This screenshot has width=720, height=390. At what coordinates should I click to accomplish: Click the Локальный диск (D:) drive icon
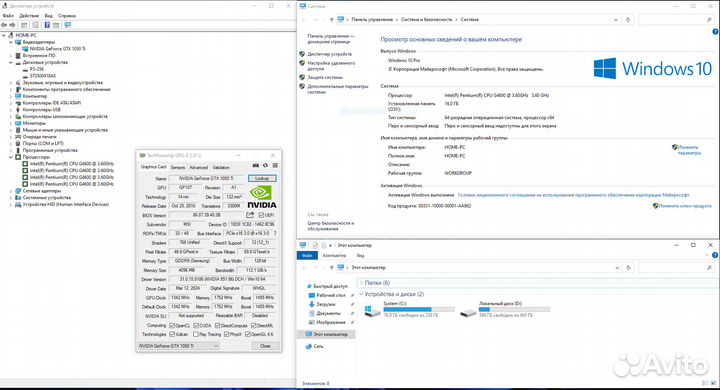click(468, 312)
